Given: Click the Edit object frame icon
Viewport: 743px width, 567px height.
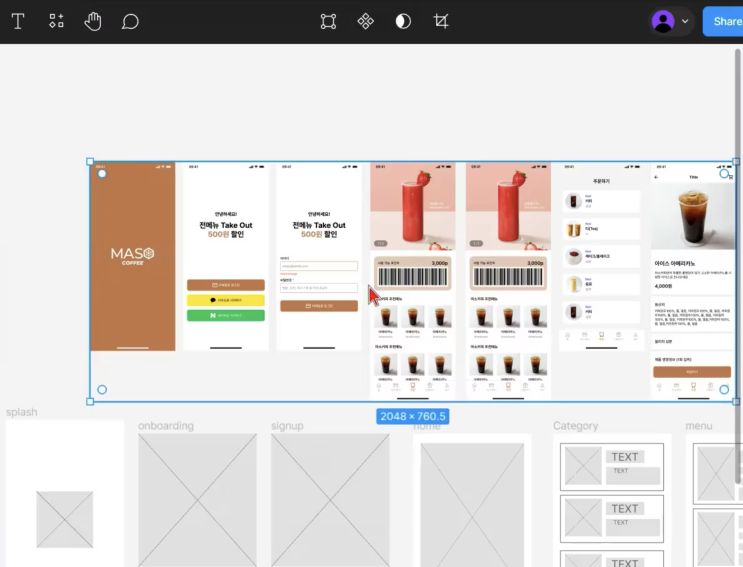Looking at the screenshot, I should 328,21.
